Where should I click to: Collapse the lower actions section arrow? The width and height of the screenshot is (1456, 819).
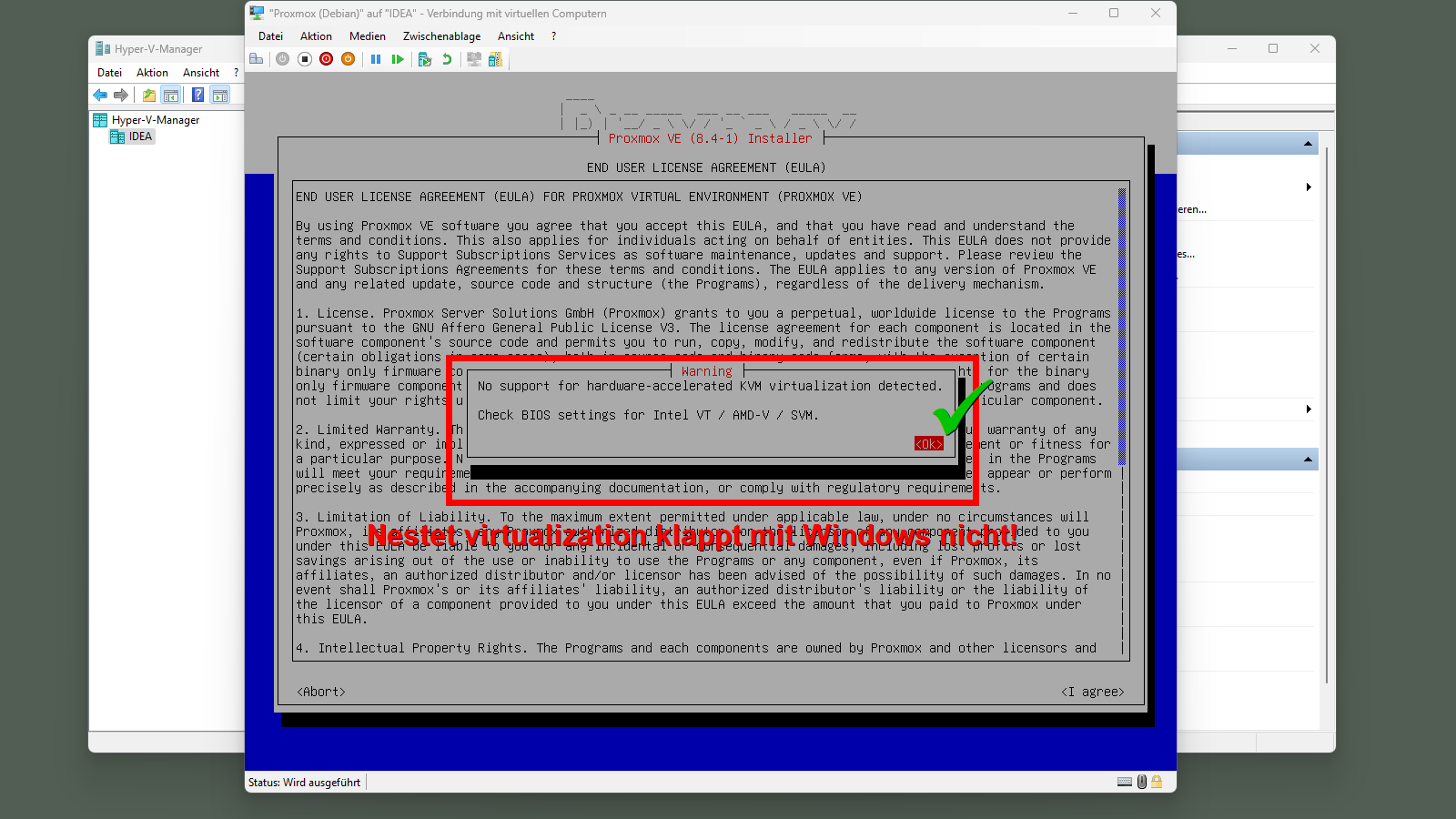coord(1308,460)
